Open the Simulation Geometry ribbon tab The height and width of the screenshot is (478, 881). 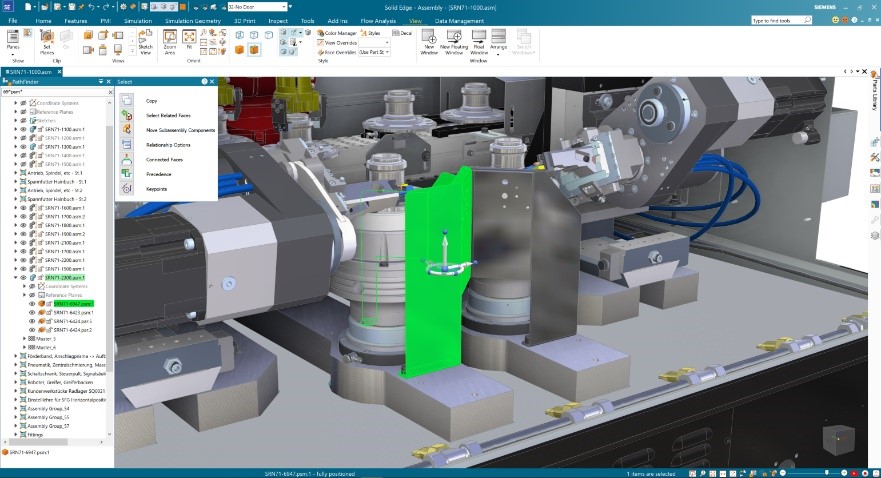pyautogui.click(x=193, y=21)
